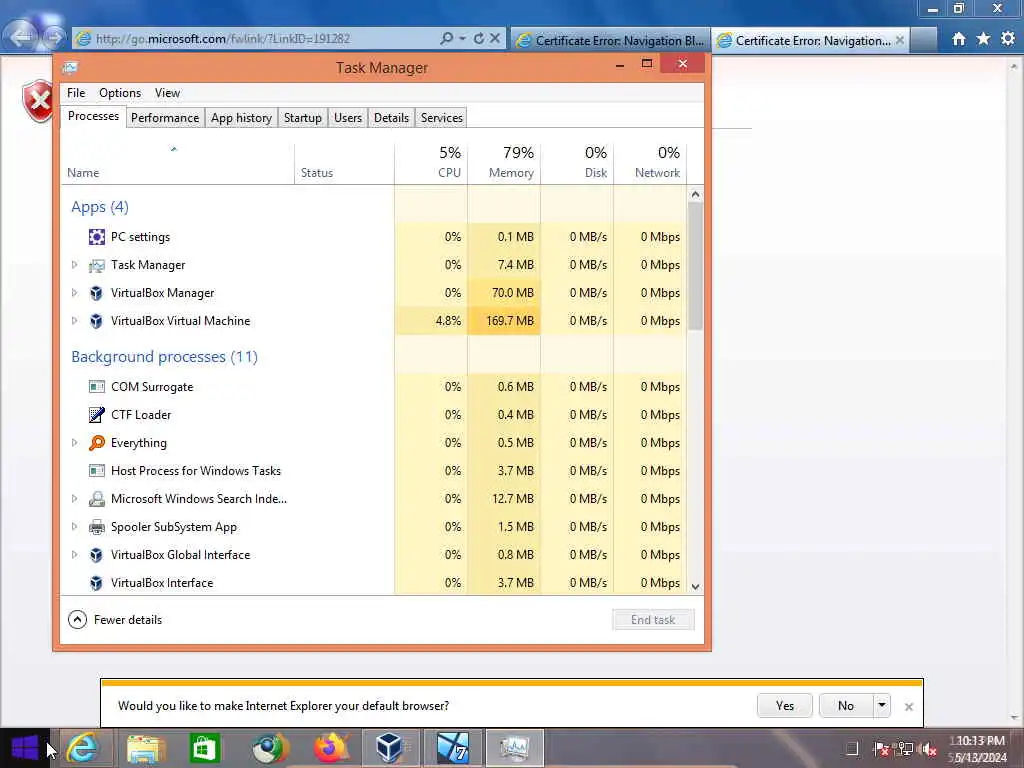
Task: Click the Microsoft Windows Search Indexer icon
Action: pyautogui.click(x=97, y=499)
